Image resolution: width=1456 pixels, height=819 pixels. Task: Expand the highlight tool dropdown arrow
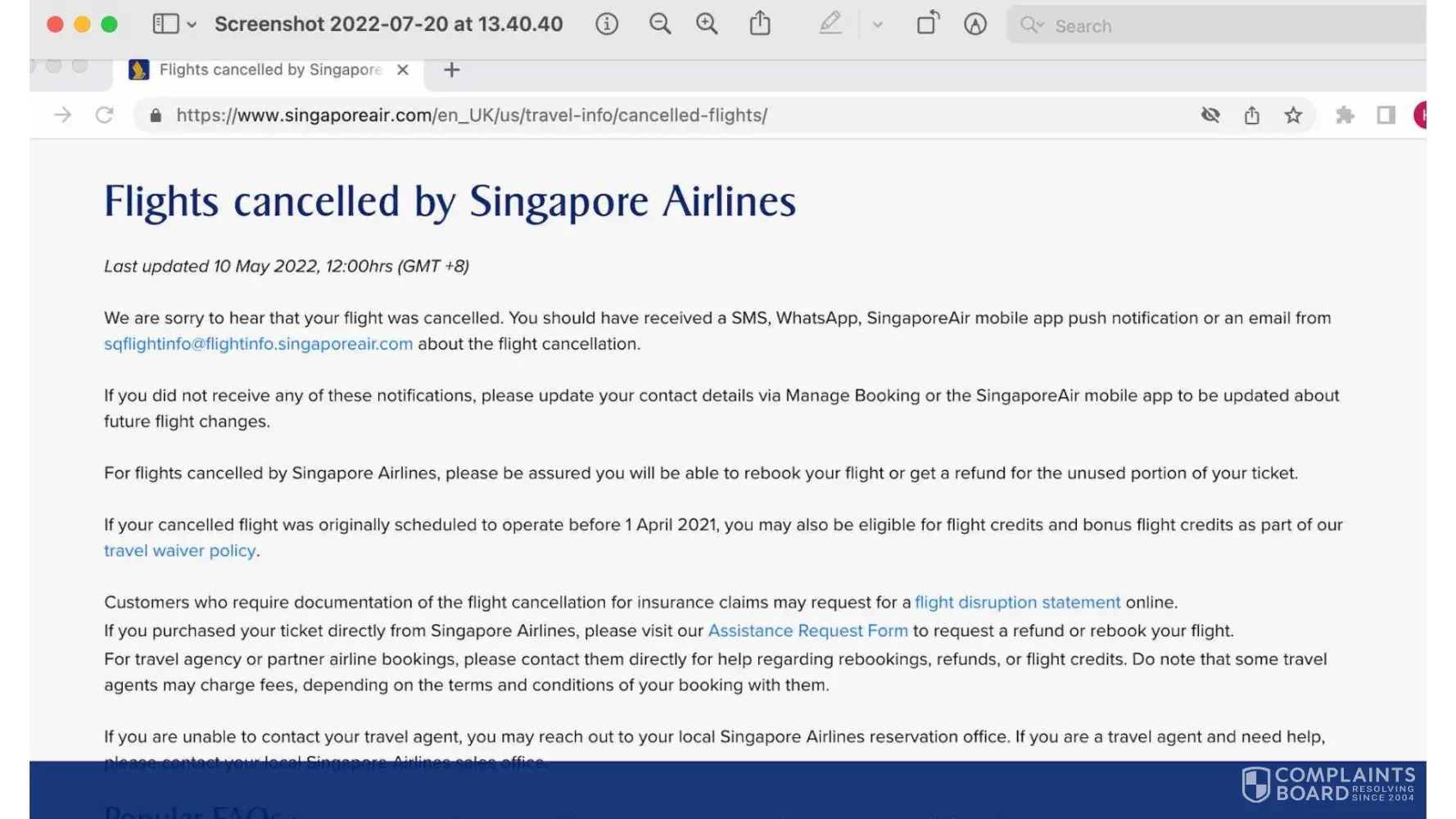click(877, 25)
